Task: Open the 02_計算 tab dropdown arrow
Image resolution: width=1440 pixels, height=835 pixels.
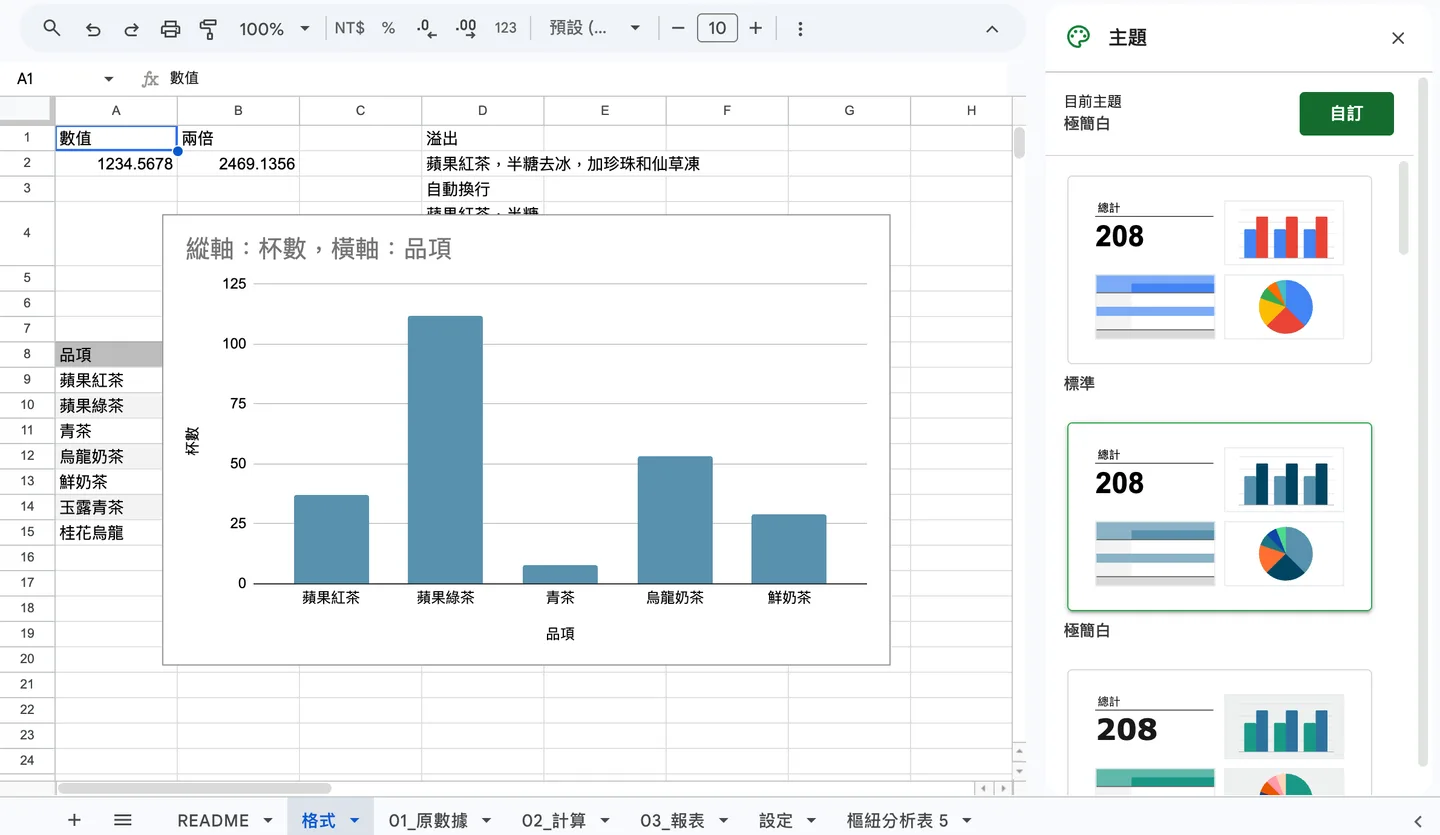Action: [605, 821]
